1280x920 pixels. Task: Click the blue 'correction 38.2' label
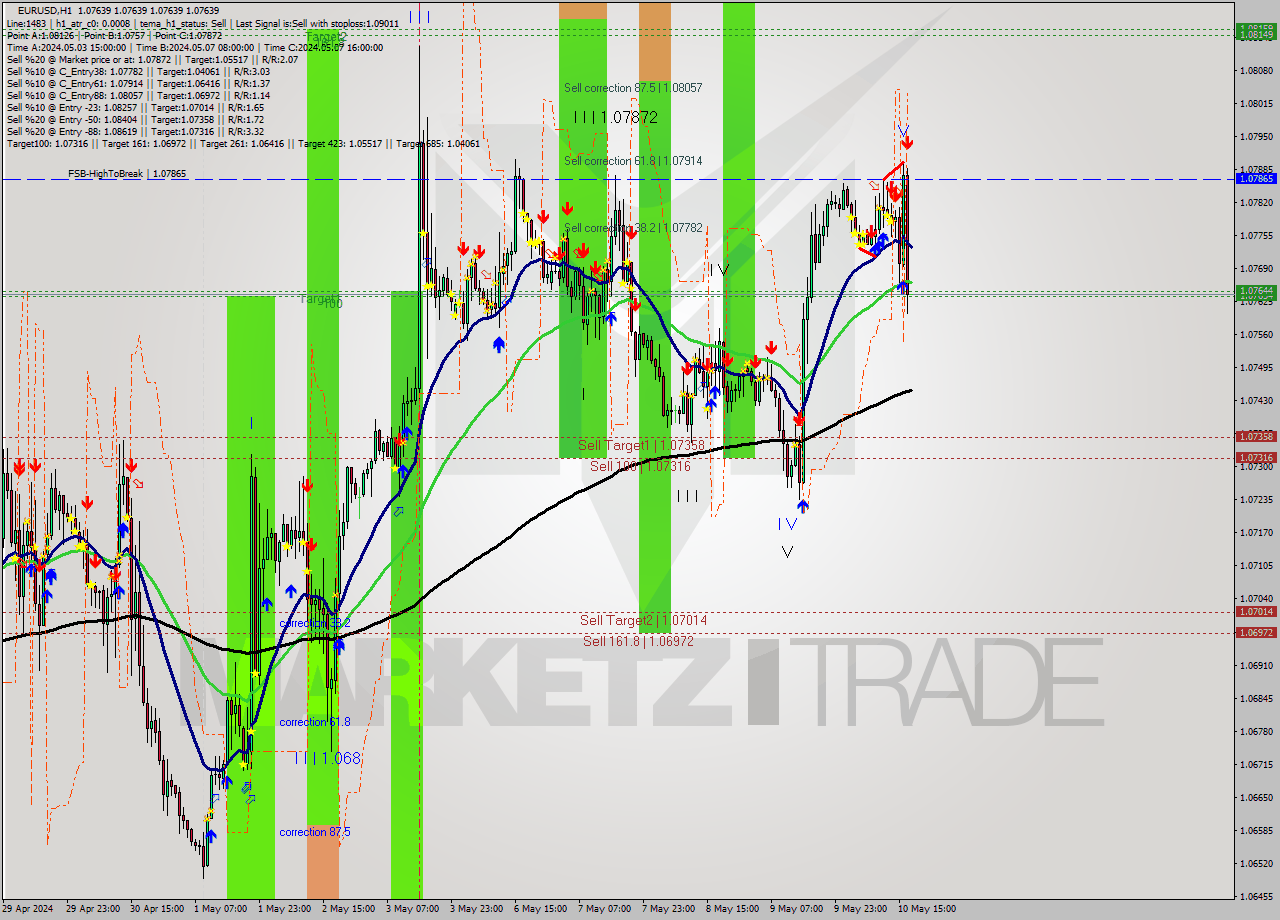(x=315, y=623)
